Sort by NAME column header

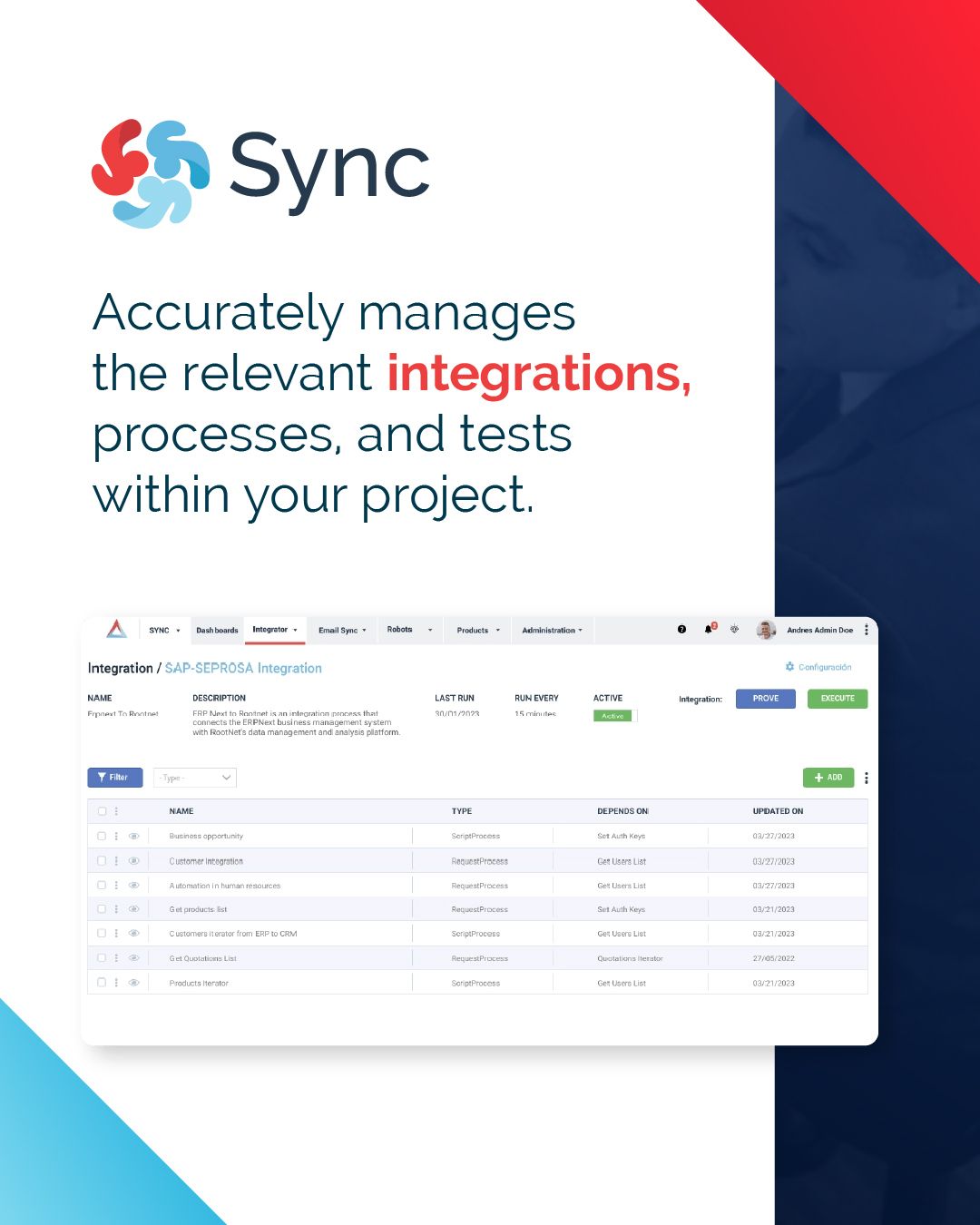pyautogui.click(x=181, y=811)
